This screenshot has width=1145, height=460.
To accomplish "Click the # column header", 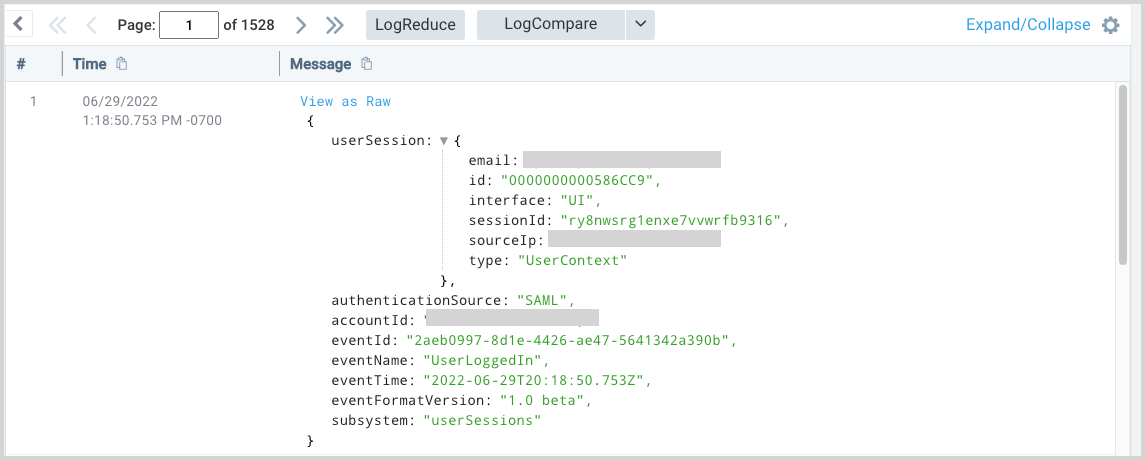I will (21, 64).
